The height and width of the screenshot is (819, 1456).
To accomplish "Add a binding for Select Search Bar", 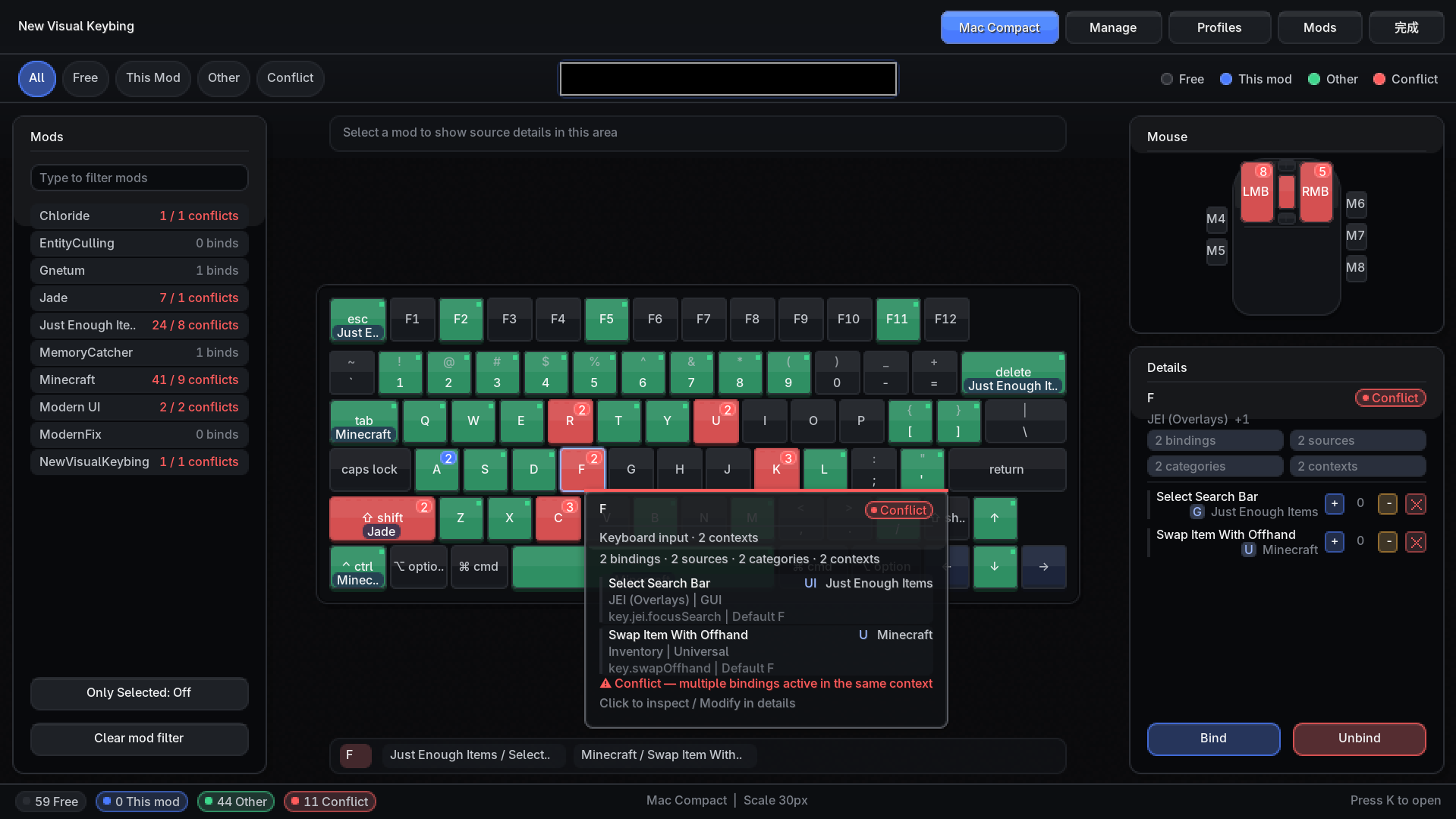I will click(1334, 504).
